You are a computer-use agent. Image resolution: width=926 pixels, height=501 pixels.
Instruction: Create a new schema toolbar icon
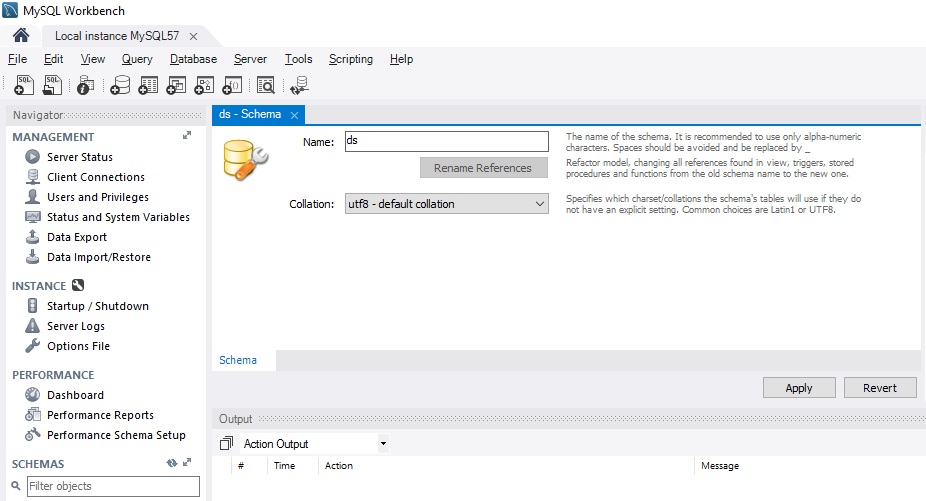click(120, 85)
